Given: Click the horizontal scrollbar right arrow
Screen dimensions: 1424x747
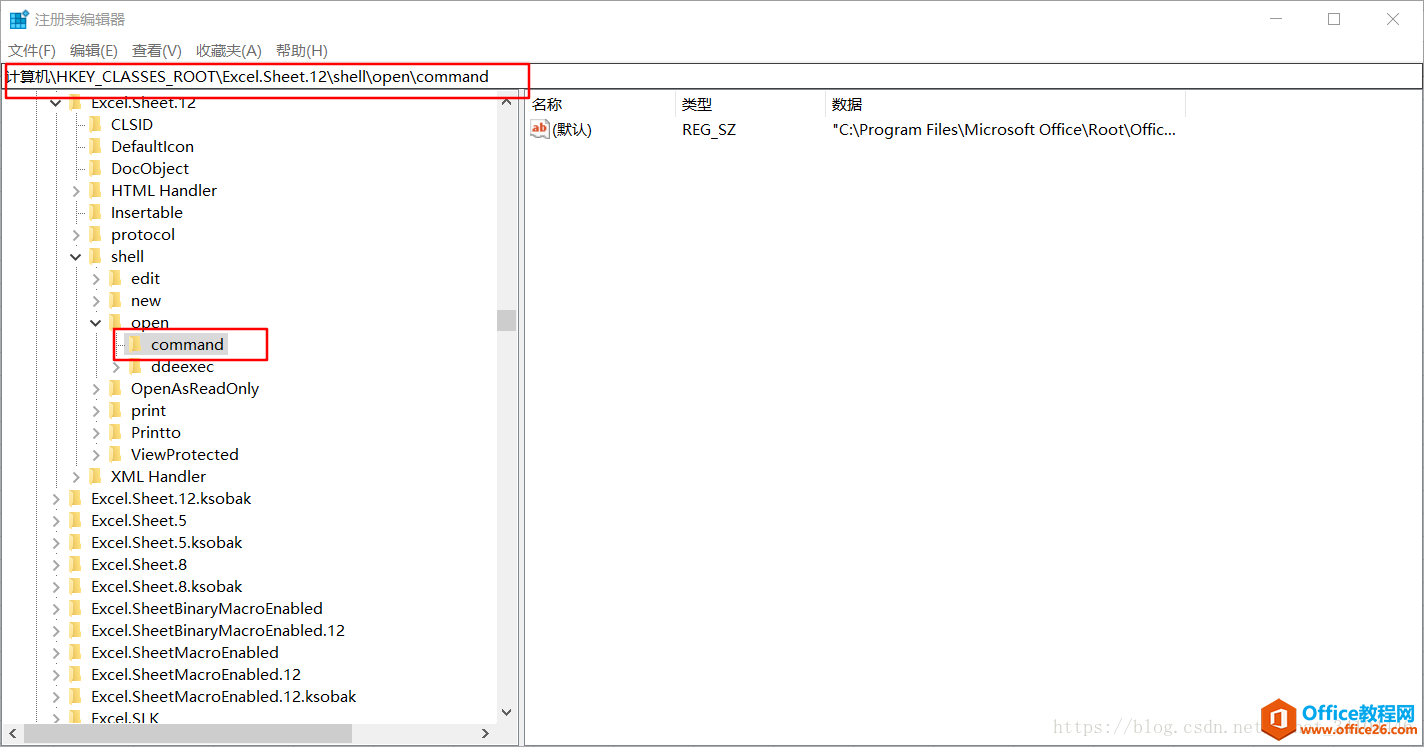Looking at the screenshot, I should tap(486, 733).
